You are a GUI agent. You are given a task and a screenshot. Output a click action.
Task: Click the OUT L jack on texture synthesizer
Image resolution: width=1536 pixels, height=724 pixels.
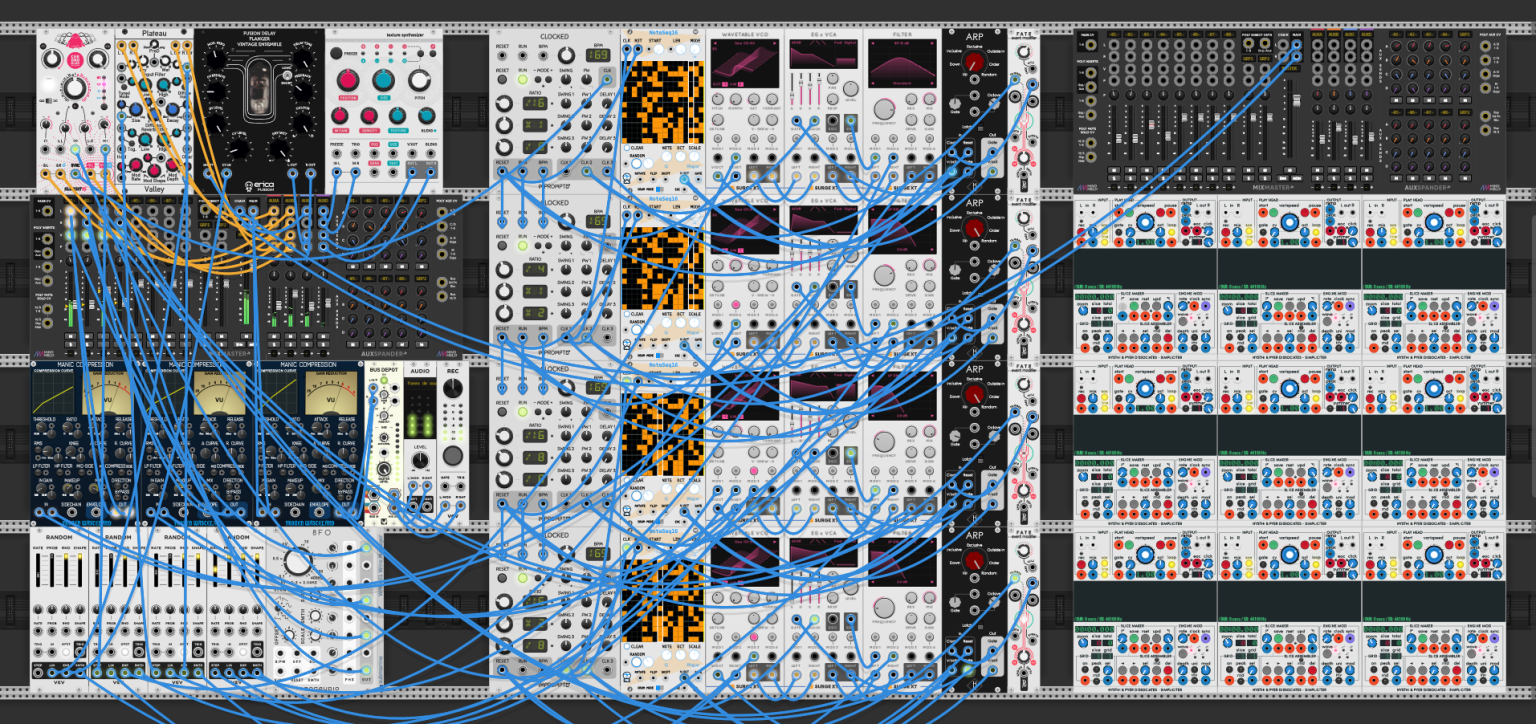[412, 172]
